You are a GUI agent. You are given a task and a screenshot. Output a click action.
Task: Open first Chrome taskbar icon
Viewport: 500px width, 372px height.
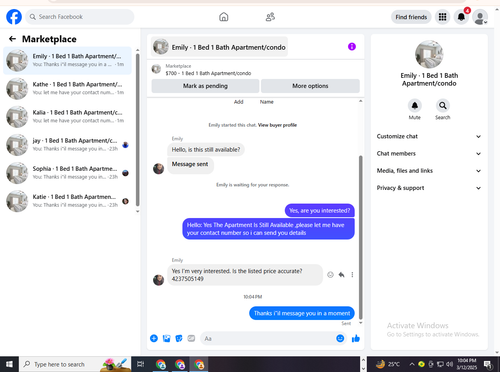tap(161, 364)
